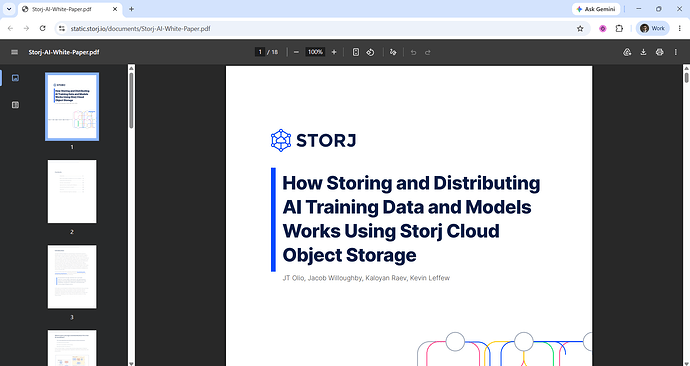The width and height of the screenshot is (690, 366).
Task: Zoom out of the PDF
Action: [296, 52]
